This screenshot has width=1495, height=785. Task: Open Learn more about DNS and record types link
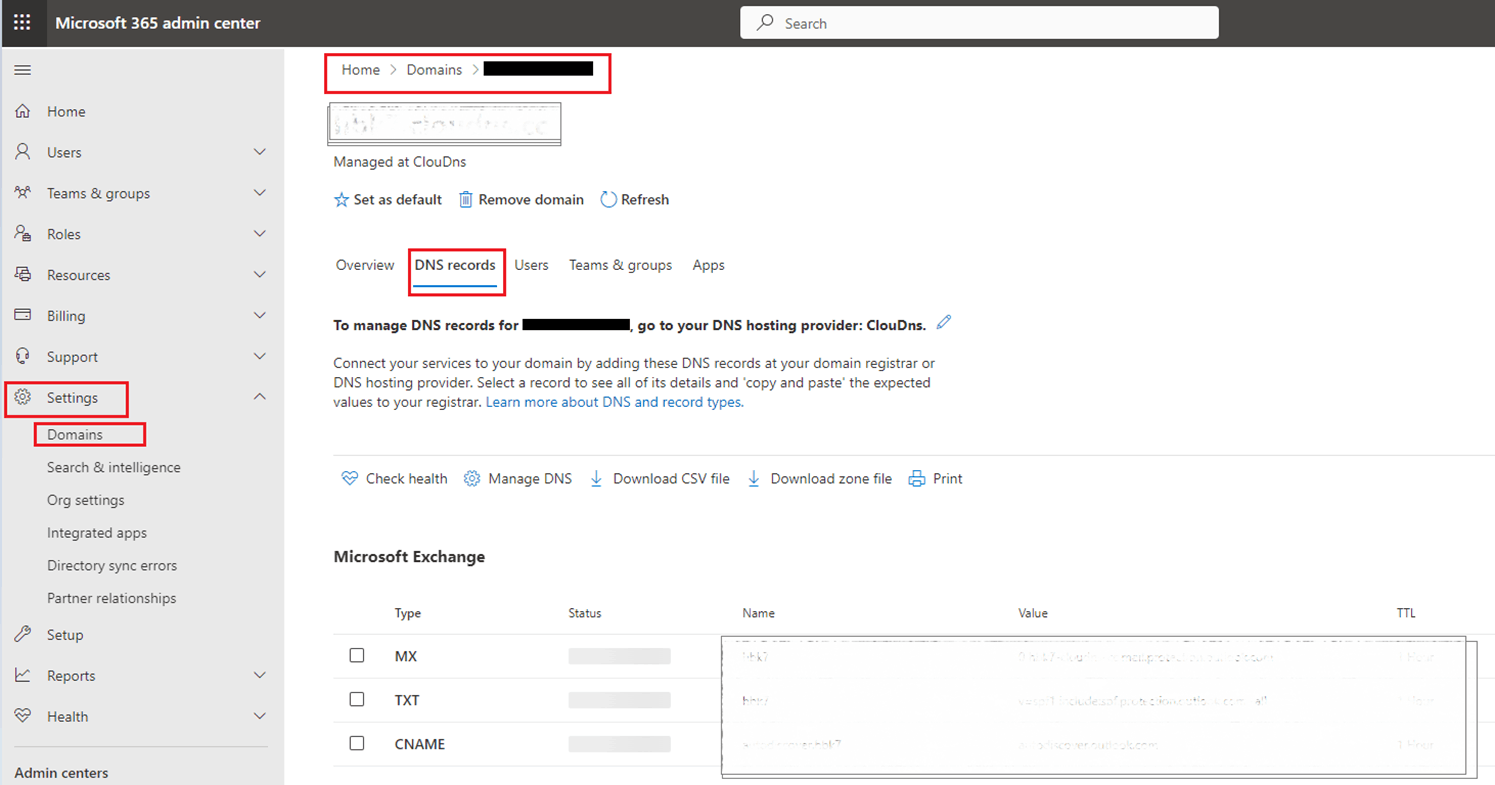614,402
